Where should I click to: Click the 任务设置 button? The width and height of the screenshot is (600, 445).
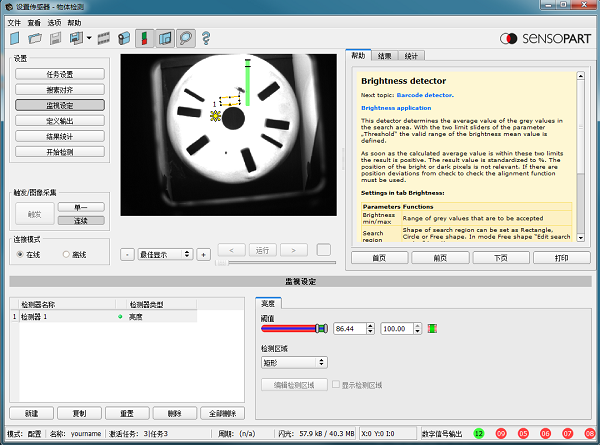59,74
